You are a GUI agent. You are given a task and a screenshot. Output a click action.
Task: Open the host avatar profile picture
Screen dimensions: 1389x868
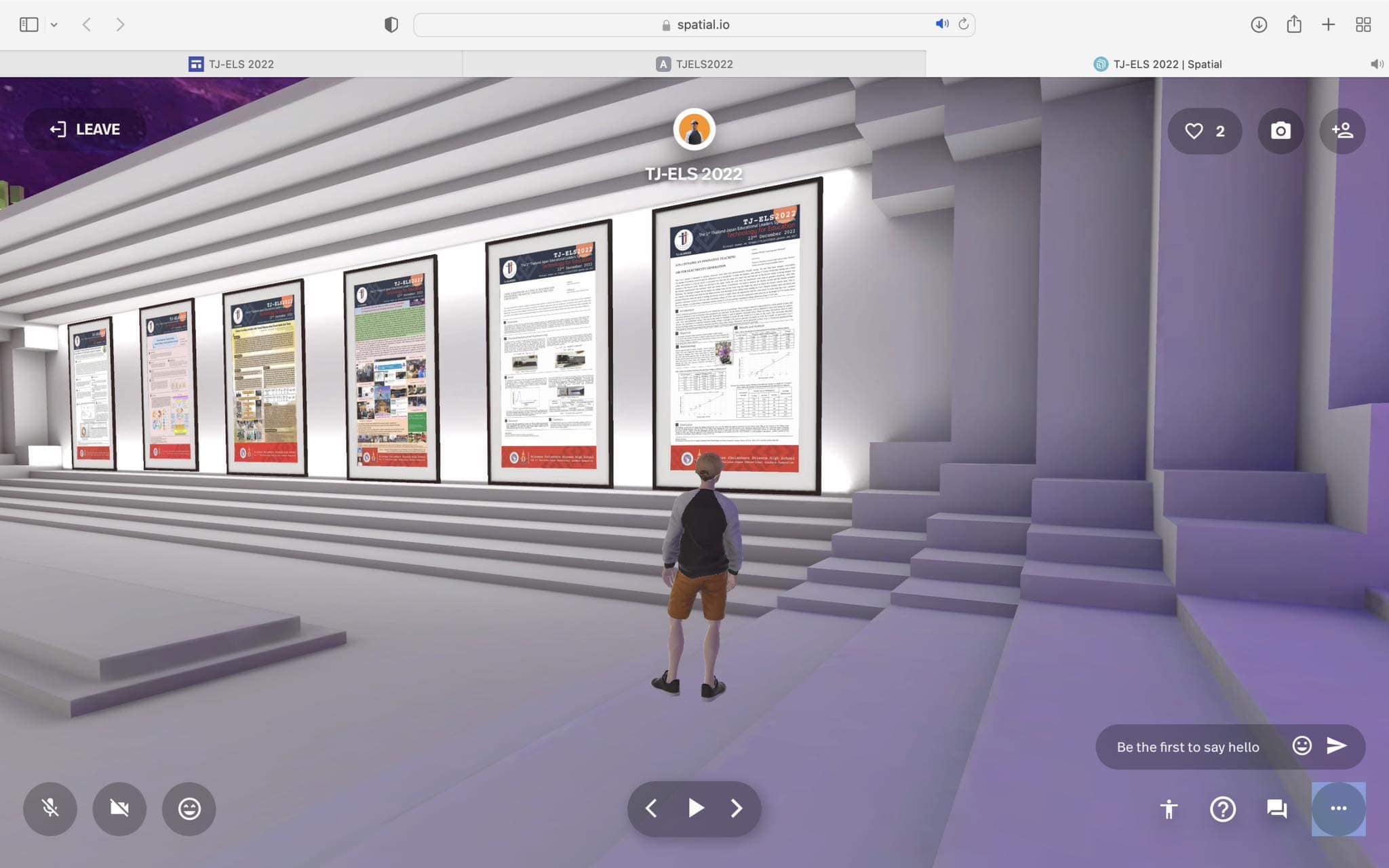pyautogui.click(x=694, y=129)
